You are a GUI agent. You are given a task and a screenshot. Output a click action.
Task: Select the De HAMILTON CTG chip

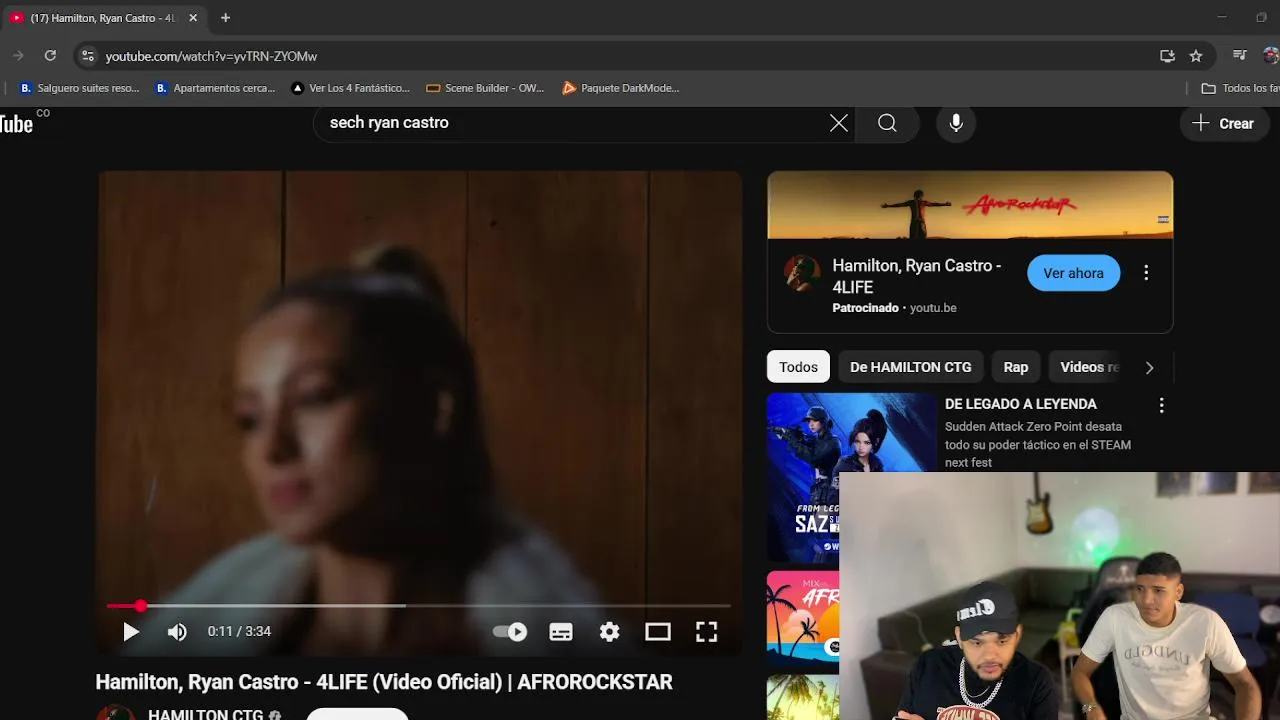[x=911, y=367]
